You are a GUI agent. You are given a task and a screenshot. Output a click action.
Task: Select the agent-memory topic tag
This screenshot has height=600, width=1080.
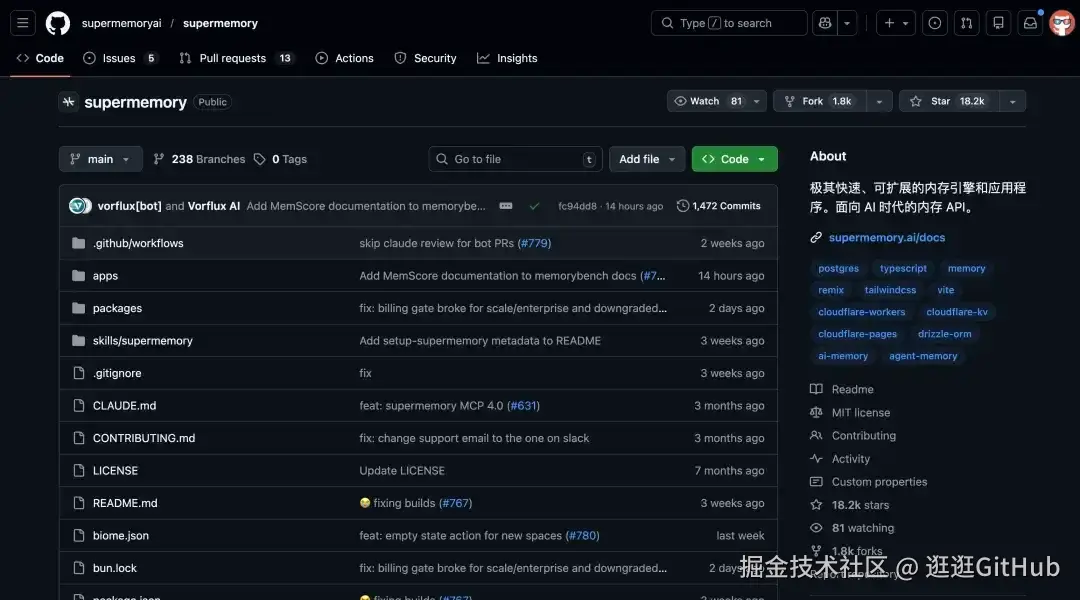(x=923, y=356)
